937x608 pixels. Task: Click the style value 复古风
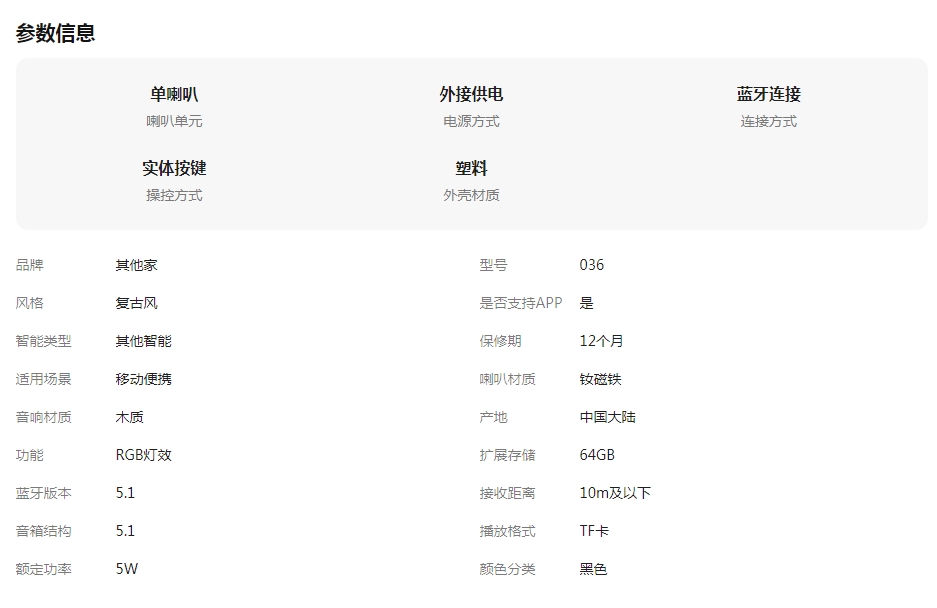136,303
